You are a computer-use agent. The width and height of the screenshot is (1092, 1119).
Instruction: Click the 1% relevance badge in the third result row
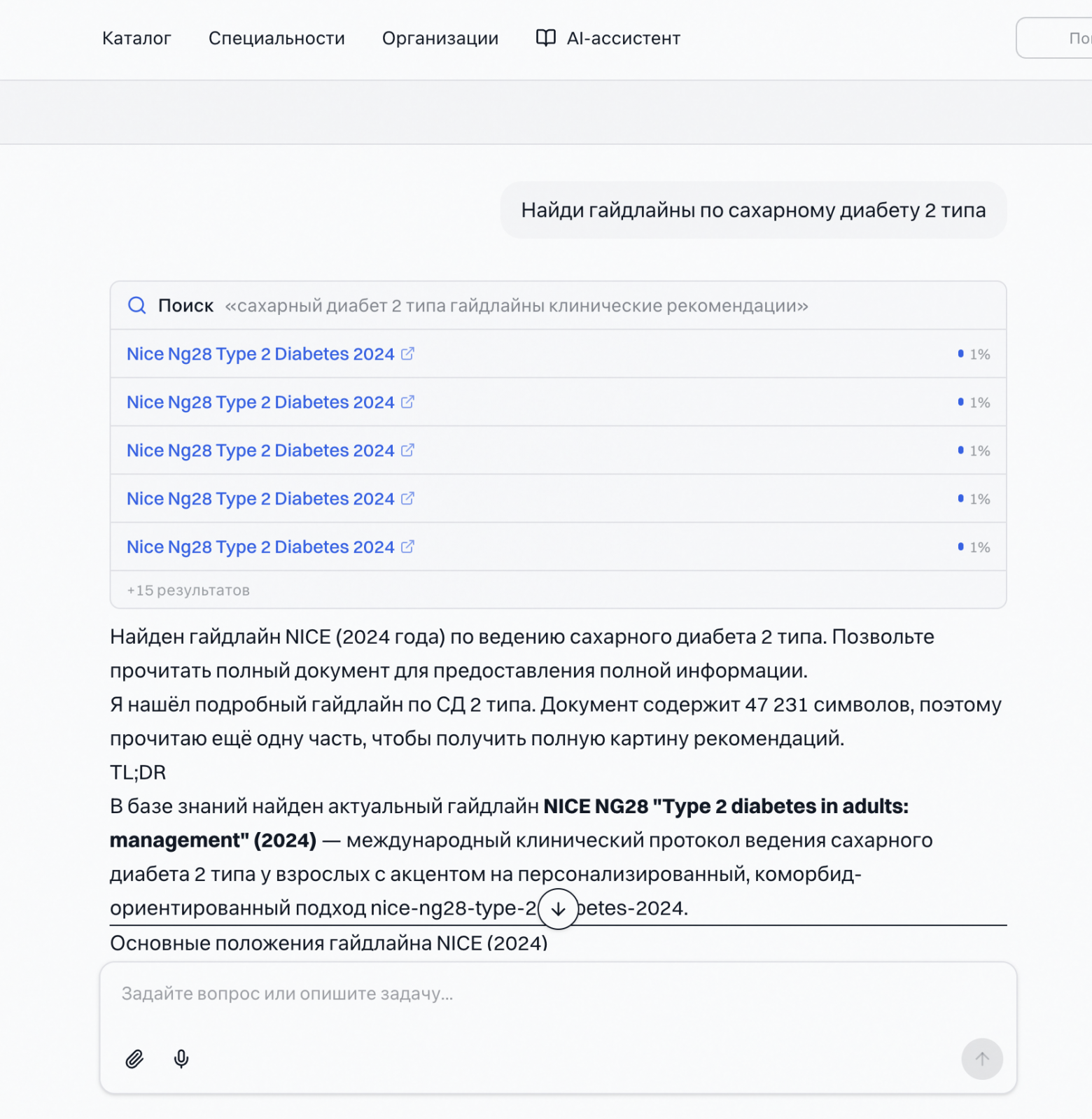[974, 451]
